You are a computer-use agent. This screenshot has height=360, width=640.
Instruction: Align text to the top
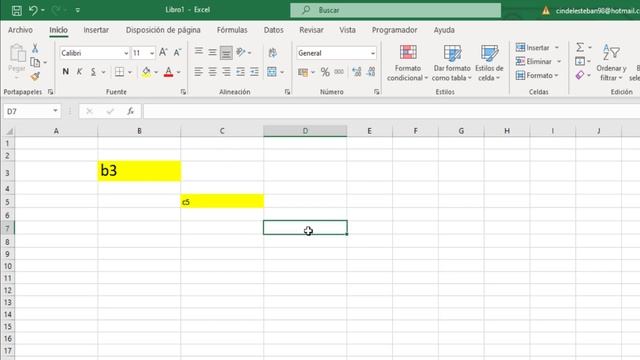pos(199,51)
